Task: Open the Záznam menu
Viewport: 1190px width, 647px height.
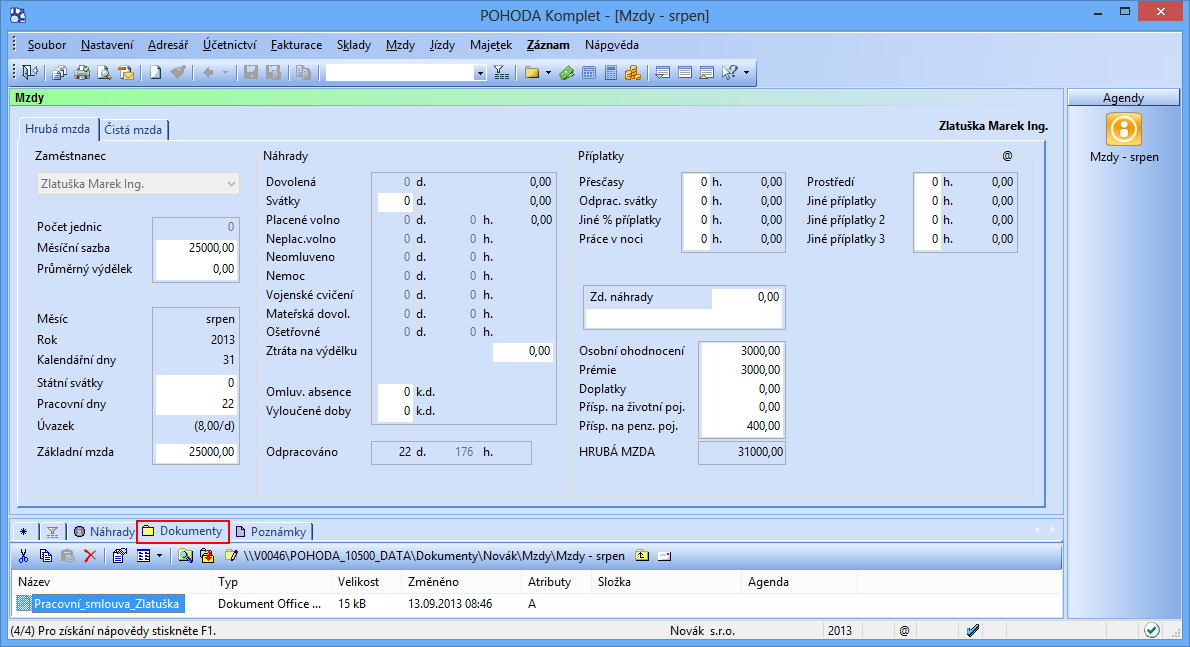Action: 548,45
